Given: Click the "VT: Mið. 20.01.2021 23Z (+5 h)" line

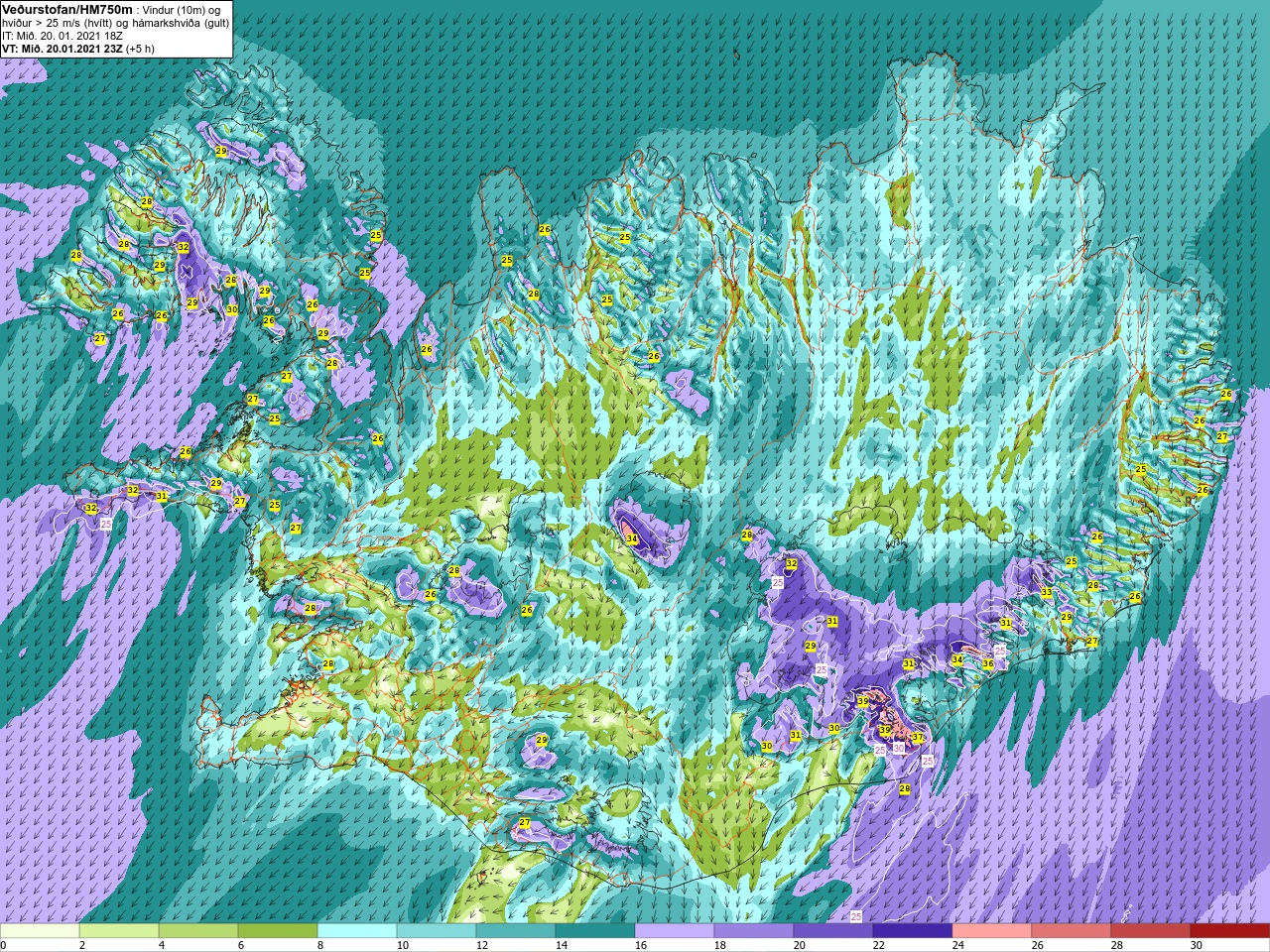Looking at the screenshot, I should [x=78, y=49].
